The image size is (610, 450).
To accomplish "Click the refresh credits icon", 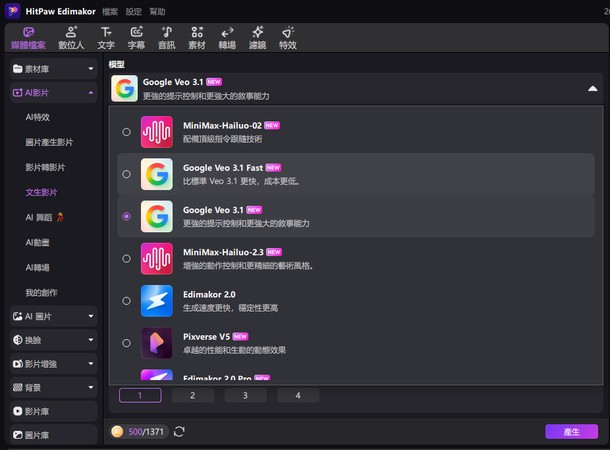I will 179,431.
